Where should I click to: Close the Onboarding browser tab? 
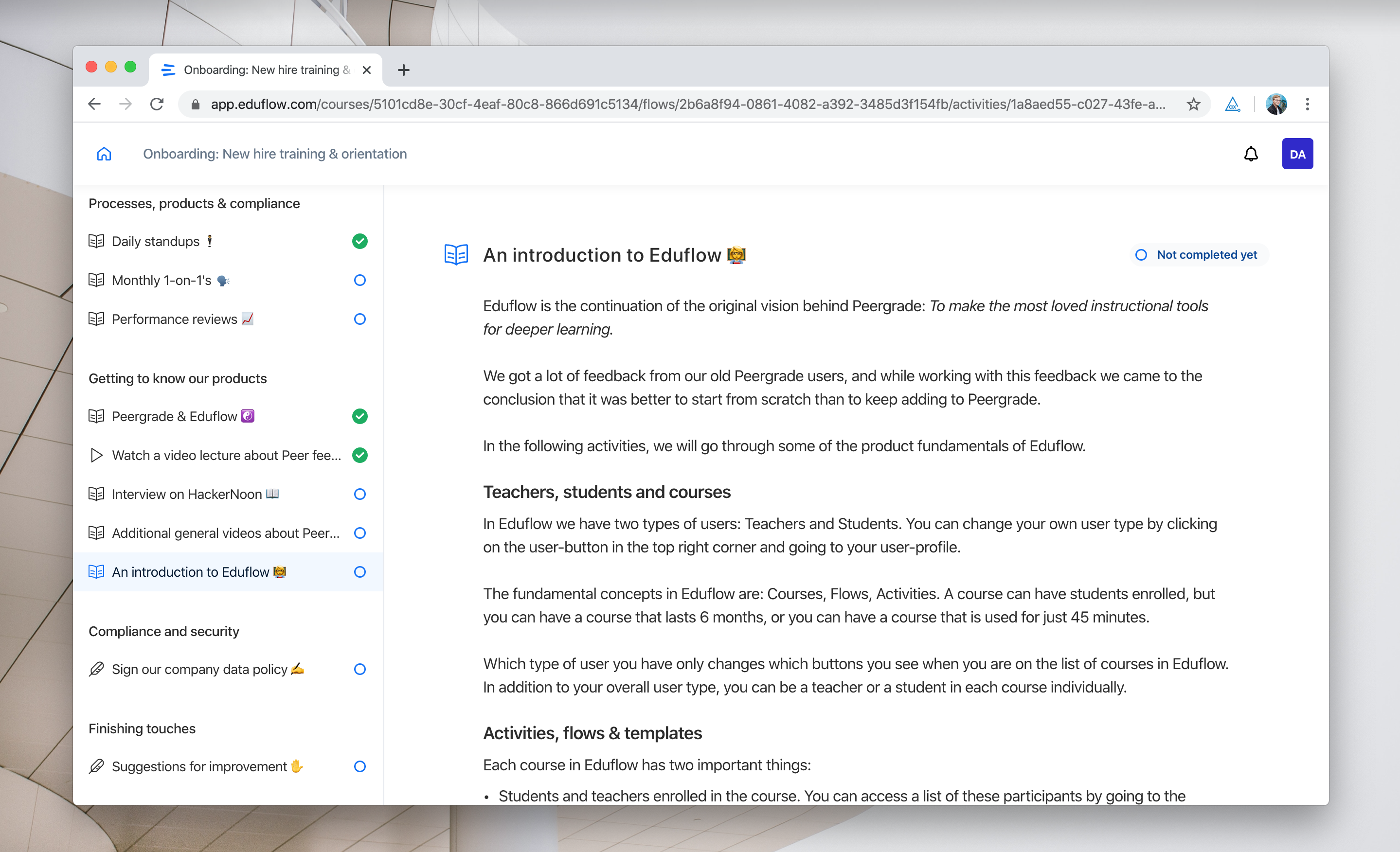pyautogui.click(x=367, y=70)
